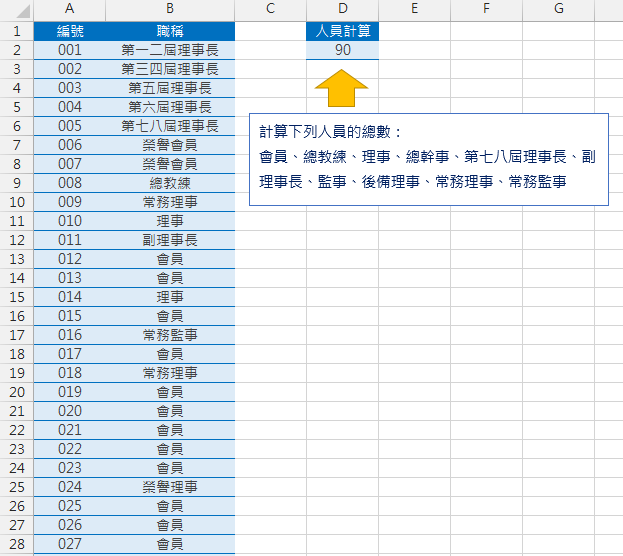Select cell with number 005

70,126
